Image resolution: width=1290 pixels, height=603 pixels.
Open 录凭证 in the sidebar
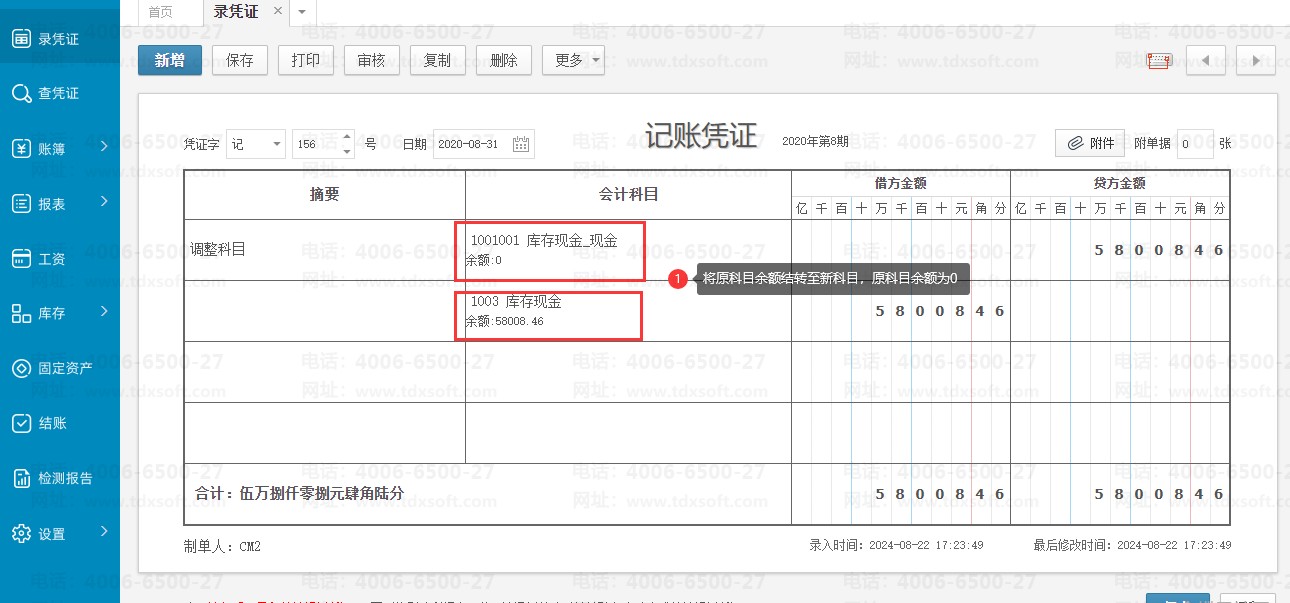pos(59,39)
